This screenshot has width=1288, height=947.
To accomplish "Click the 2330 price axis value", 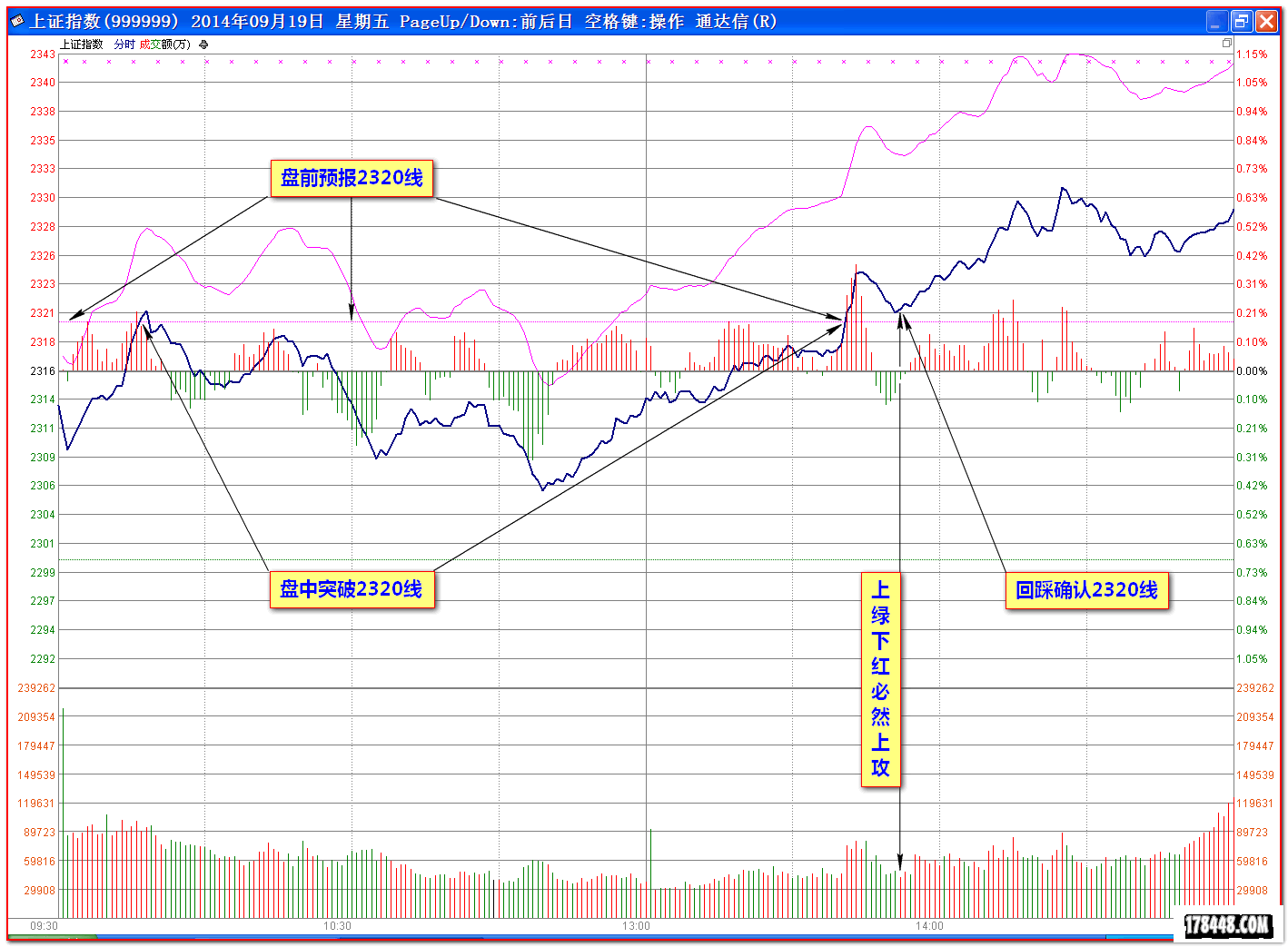I will 43,198.
